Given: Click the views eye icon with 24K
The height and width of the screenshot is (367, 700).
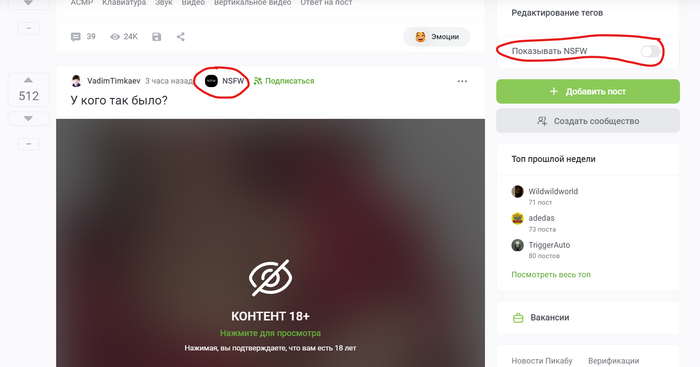Looking at the screenshot, I should pyautogui.click(x=115, y=37).
